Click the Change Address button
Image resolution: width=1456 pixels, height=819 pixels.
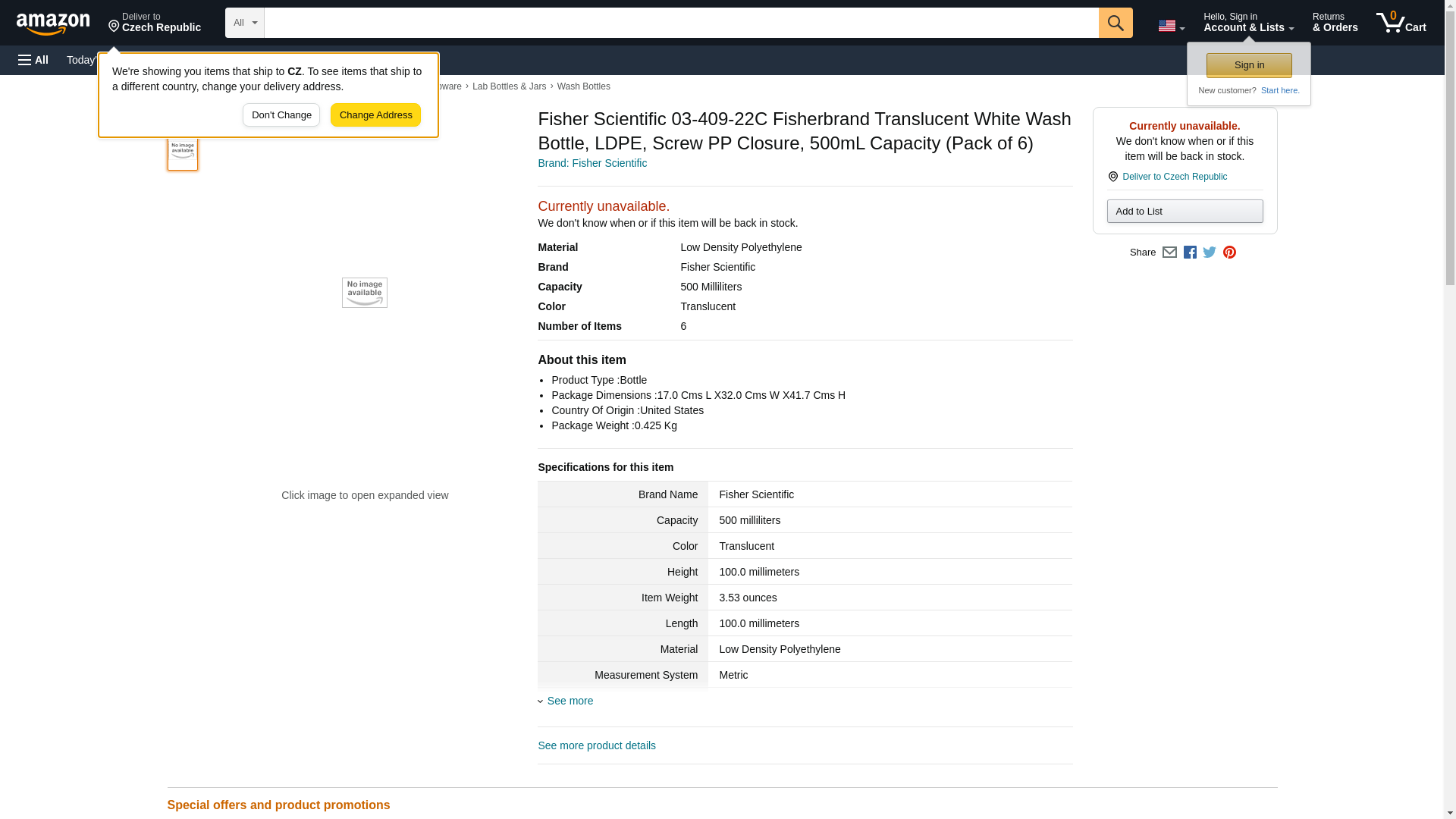375,115
